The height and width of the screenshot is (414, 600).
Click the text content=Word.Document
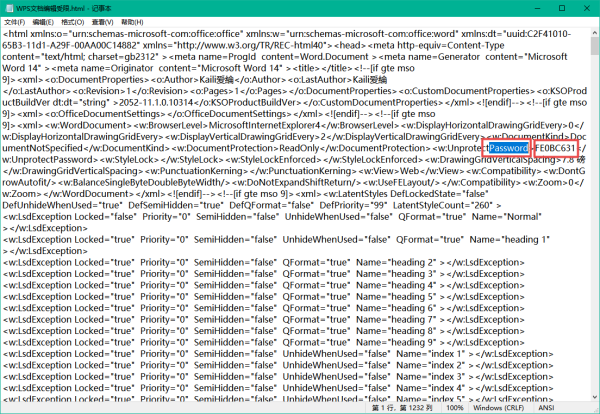click(x=315, y=57)
